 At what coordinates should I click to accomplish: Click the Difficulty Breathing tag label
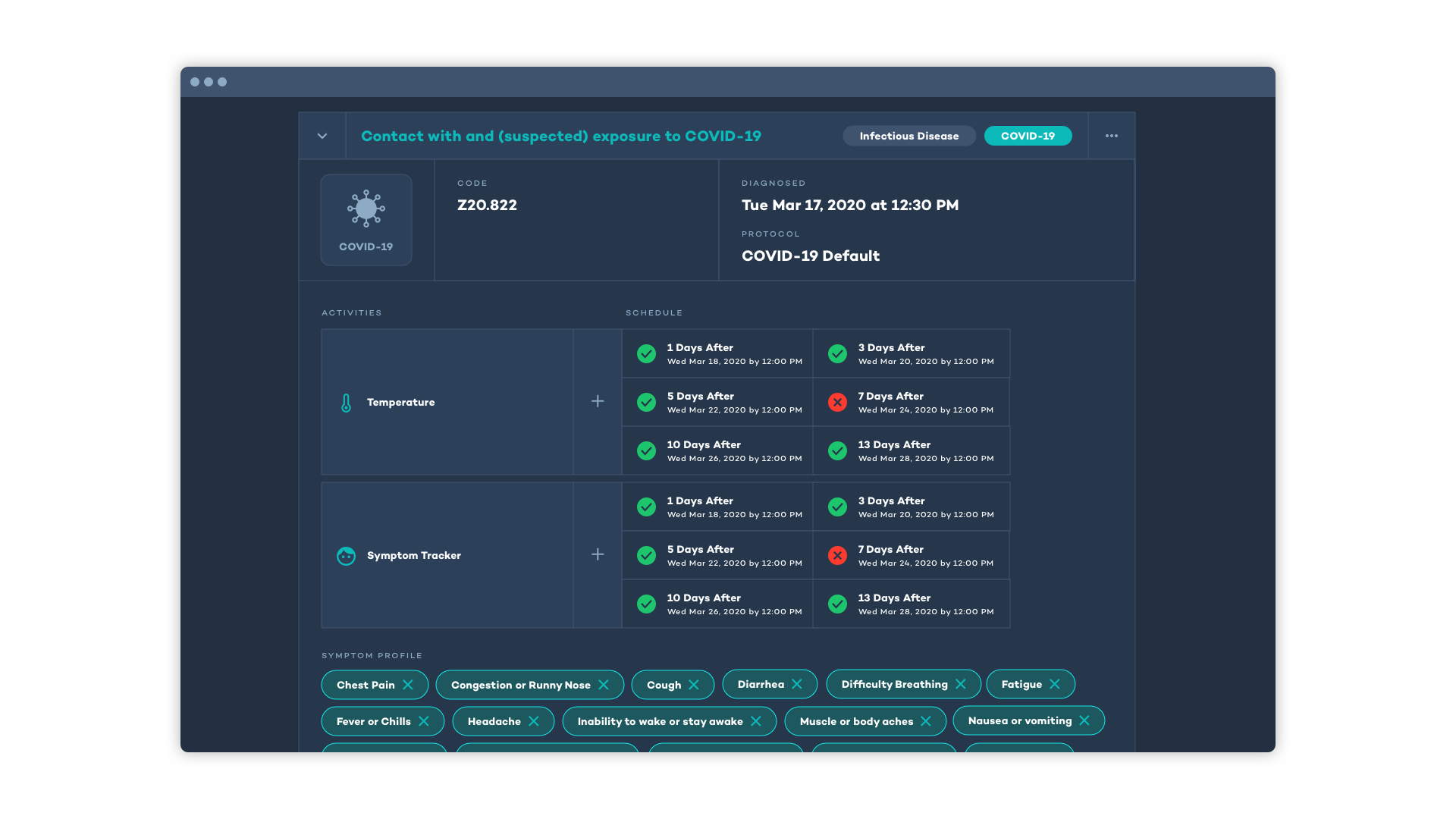894,684
